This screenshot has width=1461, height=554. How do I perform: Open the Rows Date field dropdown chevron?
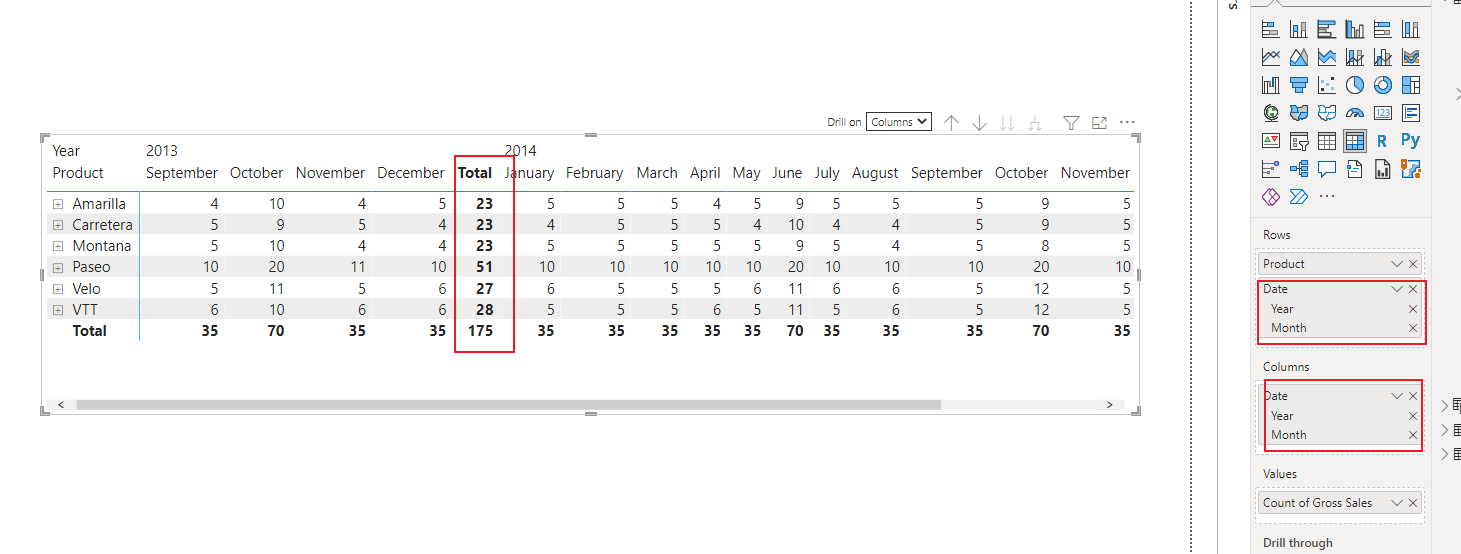[x=1397, y=289]
